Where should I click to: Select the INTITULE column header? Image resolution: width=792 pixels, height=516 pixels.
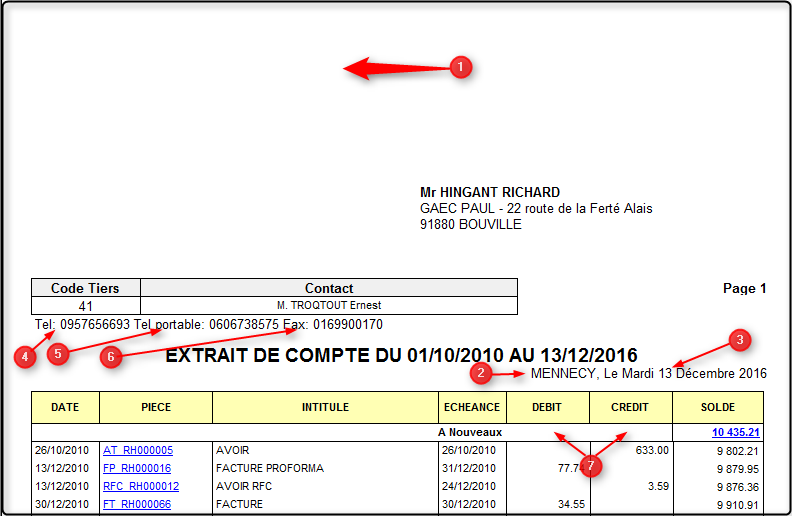click(x=325, y=407)
